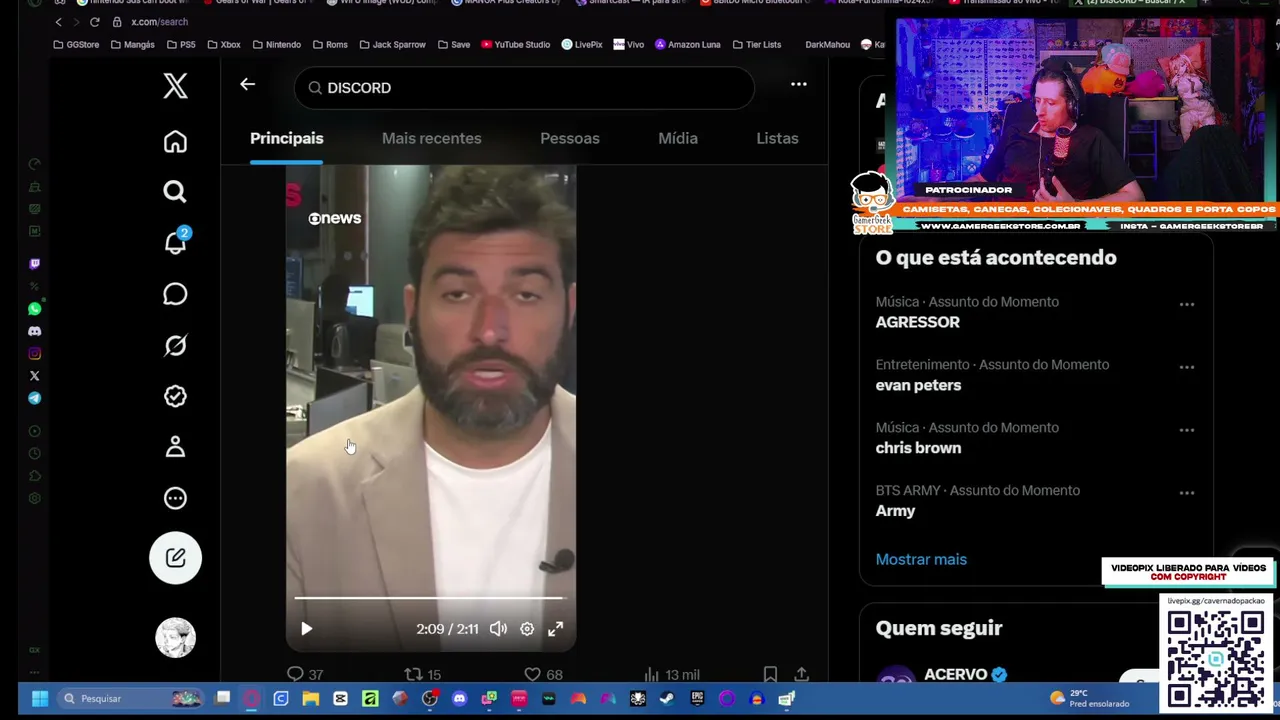Open the More circle menu in sidebar
Image resolution: width=1280 pixels, height=720 pixels.
[175, 498]
